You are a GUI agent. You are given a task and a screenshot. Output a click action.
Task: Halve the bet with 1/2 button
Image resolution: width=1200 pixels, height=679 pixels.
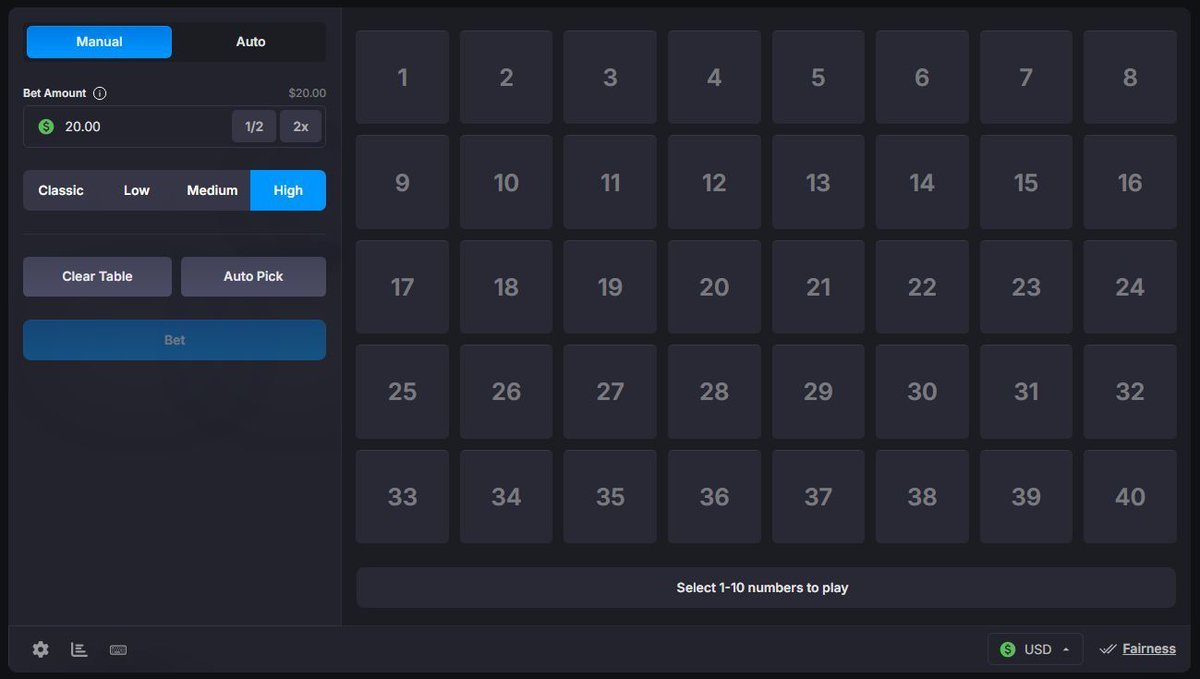(254, 126)
